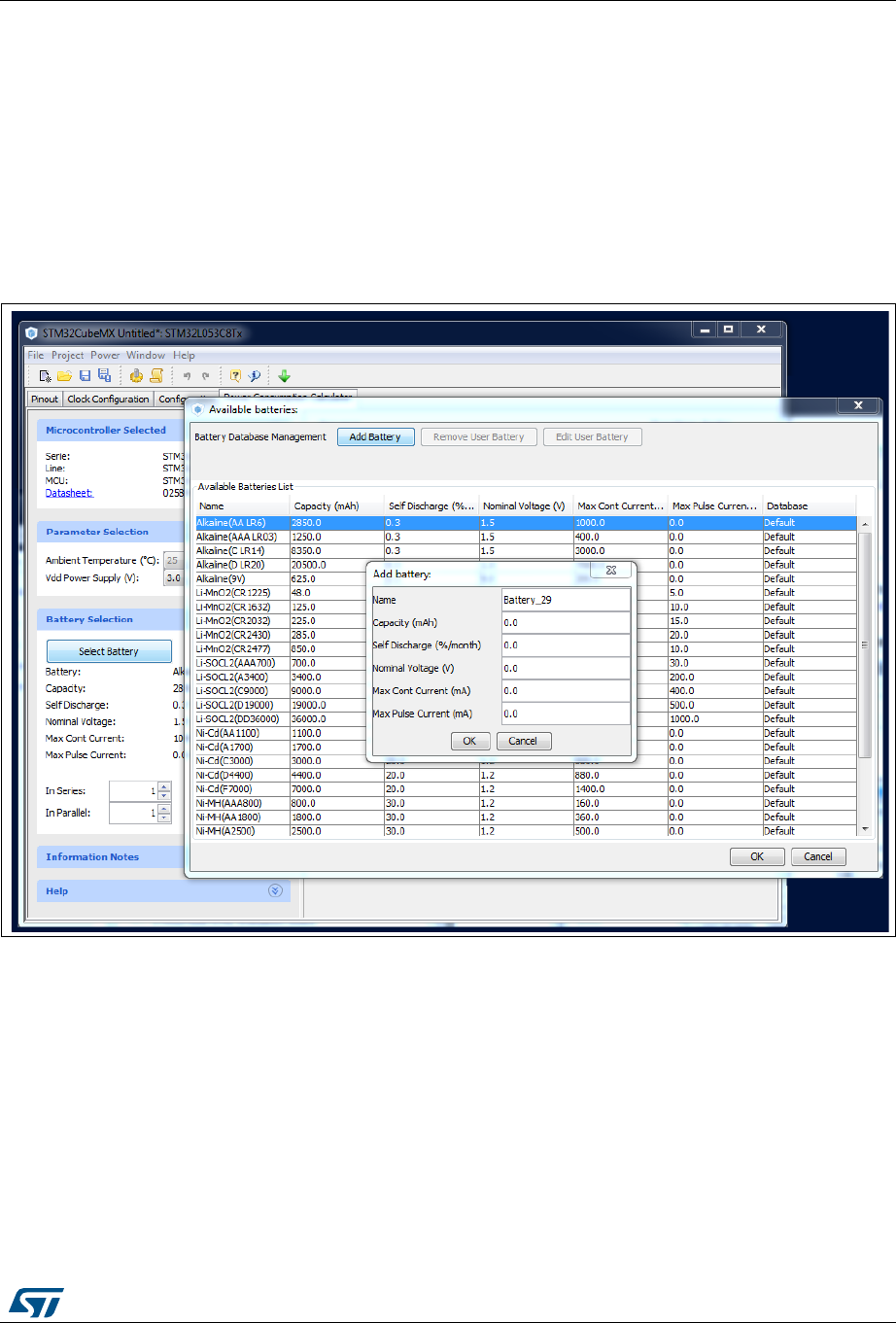Click the Generate Code gear icon
The width and height of the screenshot is (896, 1323).
136,376
